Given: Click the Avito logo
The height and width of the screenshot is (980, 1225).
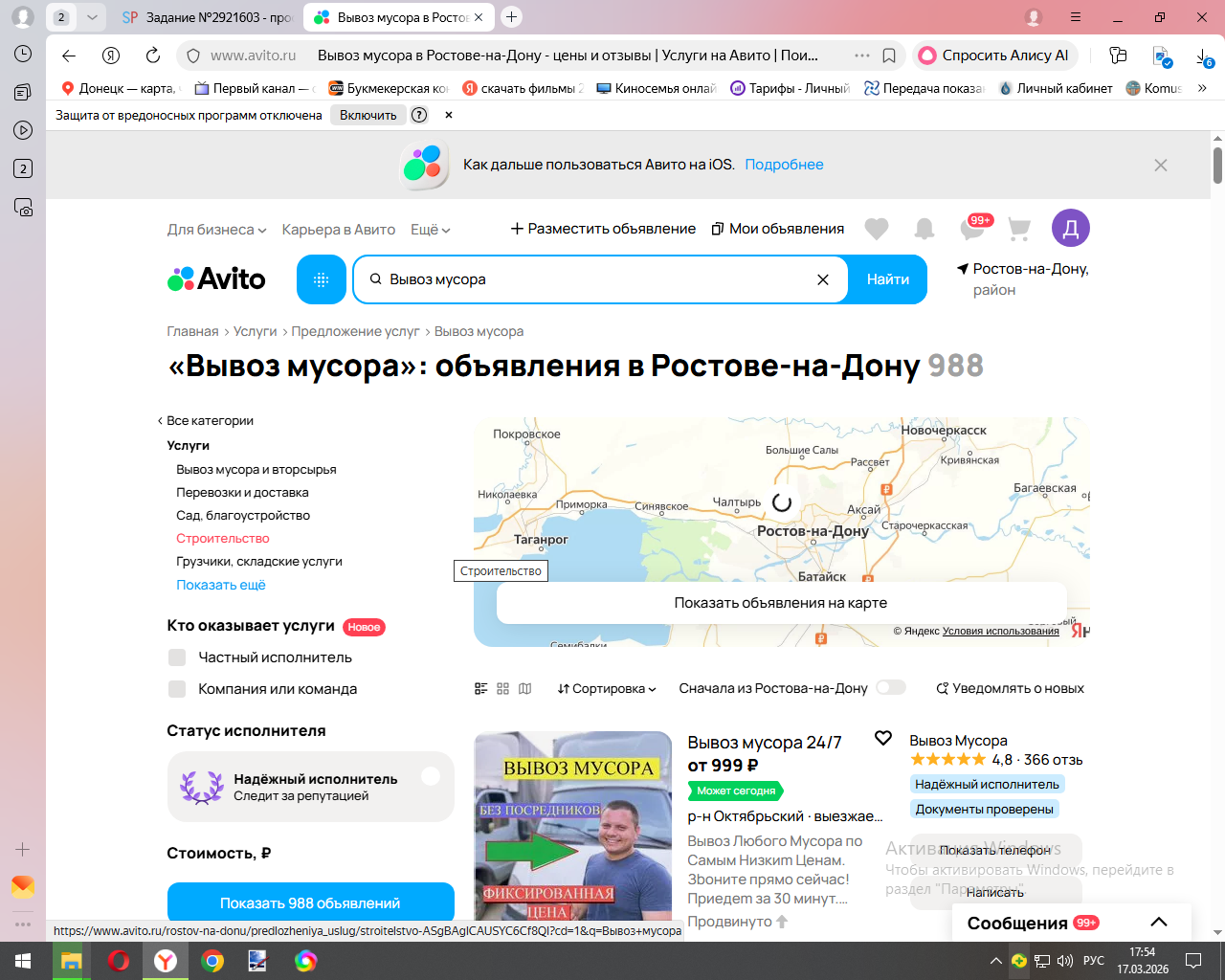Looking at the screenshot, I should (216, 278).
